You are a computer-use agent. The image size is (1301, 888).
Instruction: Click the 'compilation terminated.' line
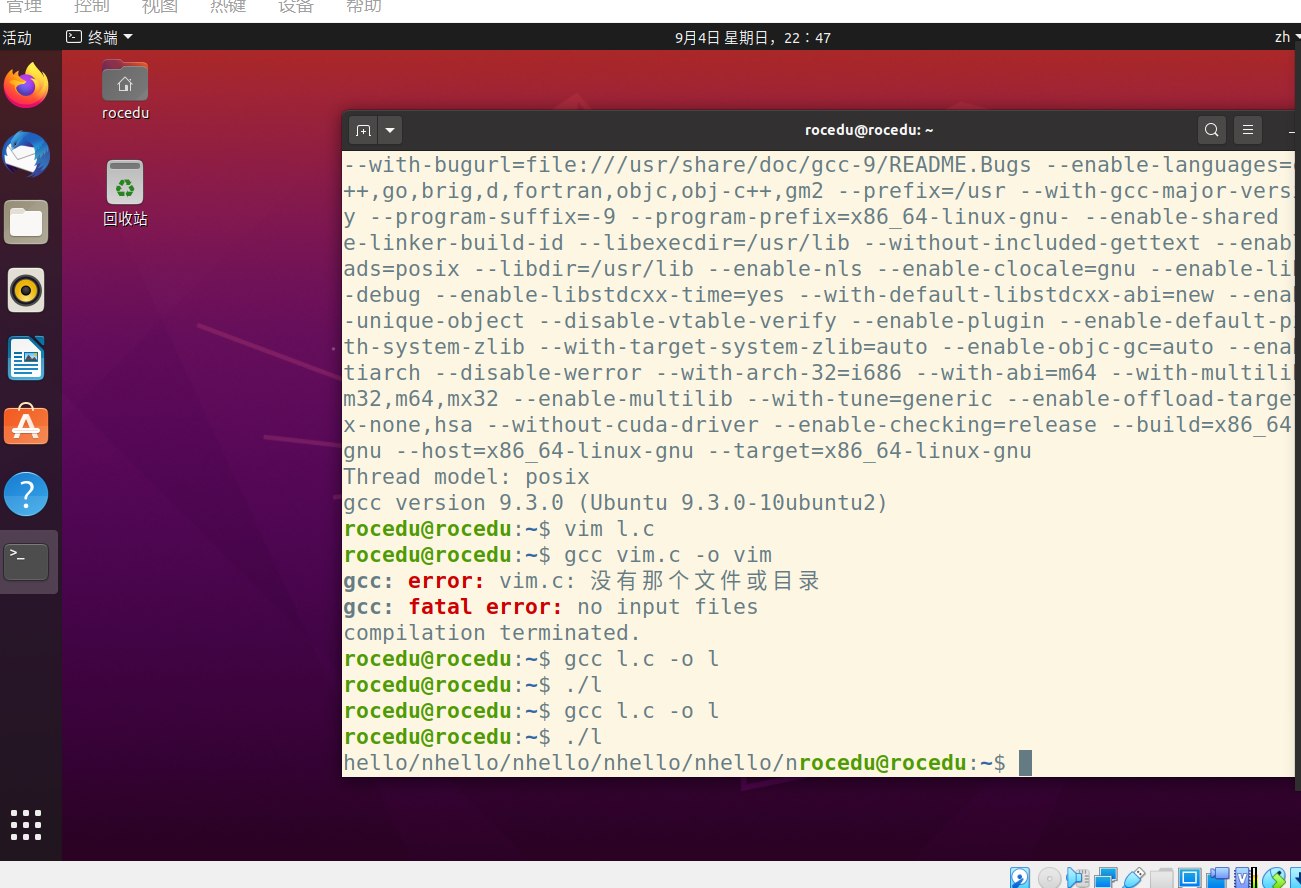(492, 633)
